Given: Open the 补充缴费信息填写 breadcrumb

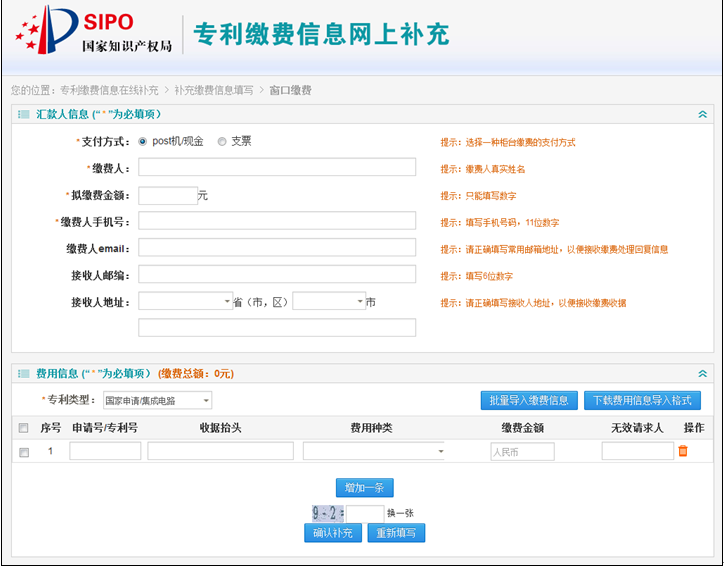Looking at the screenshot, I should tap(214, 90).
